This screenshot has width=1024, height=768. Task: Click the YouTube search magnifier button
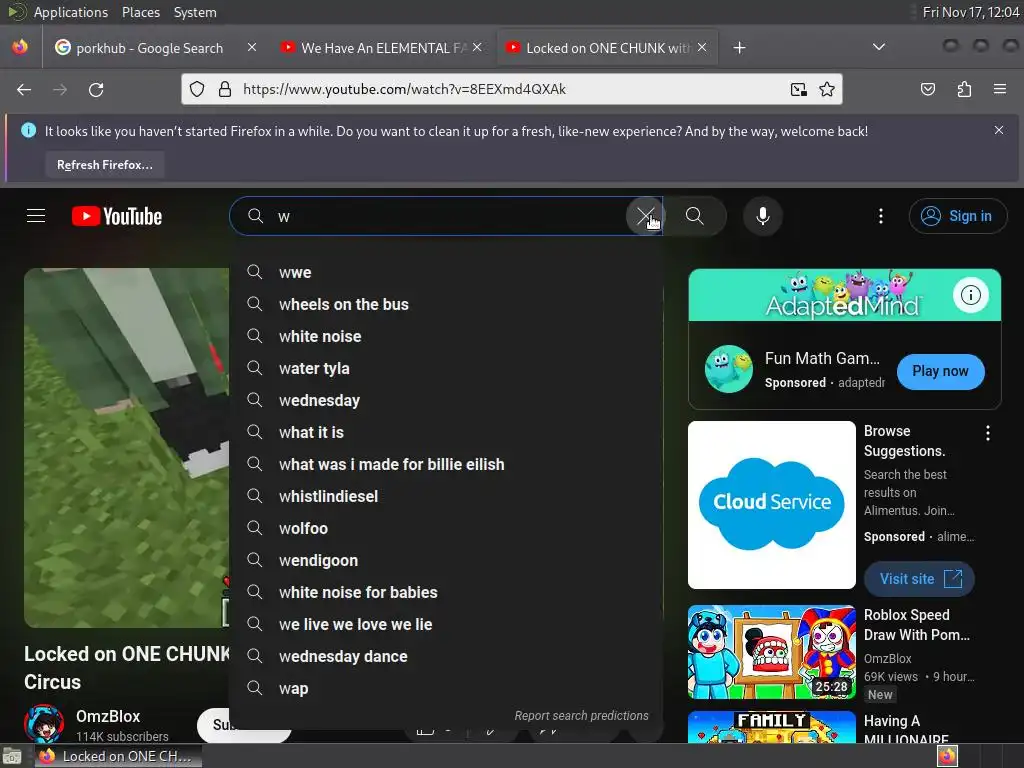point(695,216)
